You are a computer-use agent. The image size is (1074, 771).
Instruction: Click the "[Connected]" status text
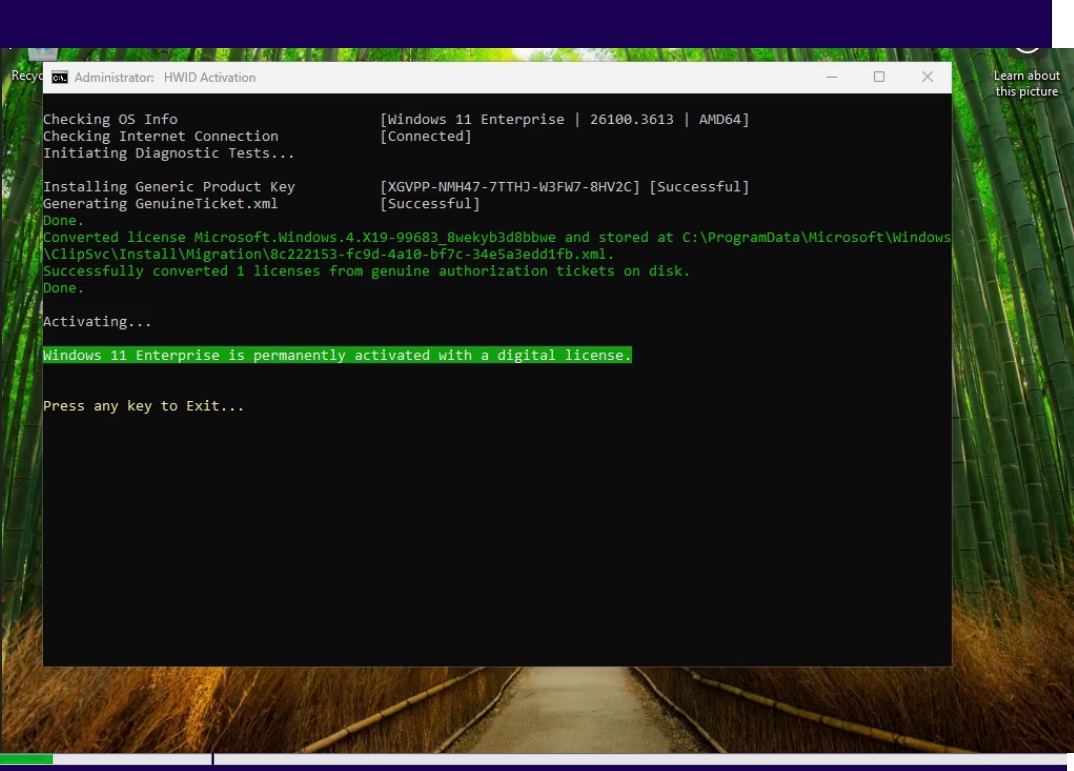tap(425, 136)
